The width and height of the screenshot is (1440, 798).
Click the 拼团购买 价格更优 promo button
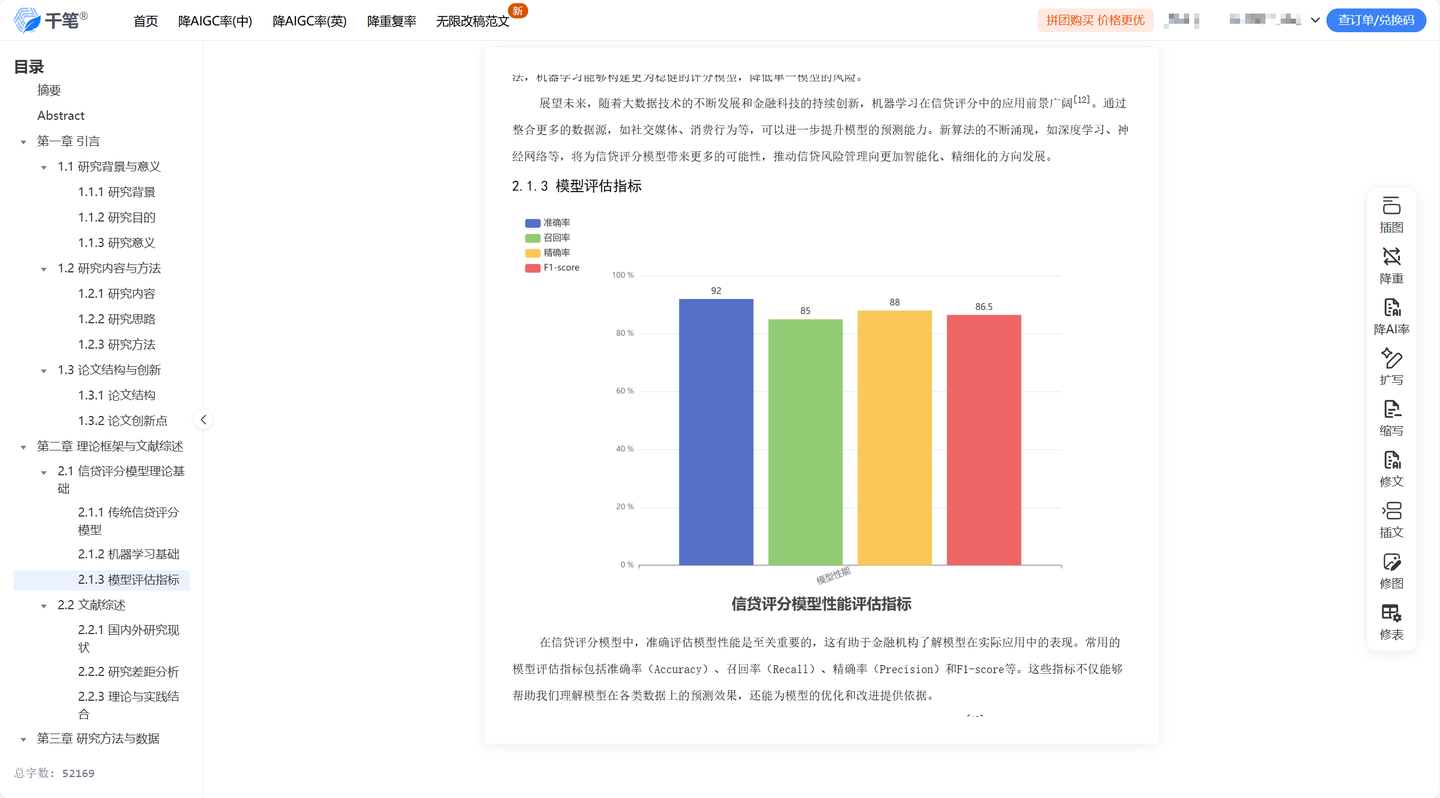1095,20
